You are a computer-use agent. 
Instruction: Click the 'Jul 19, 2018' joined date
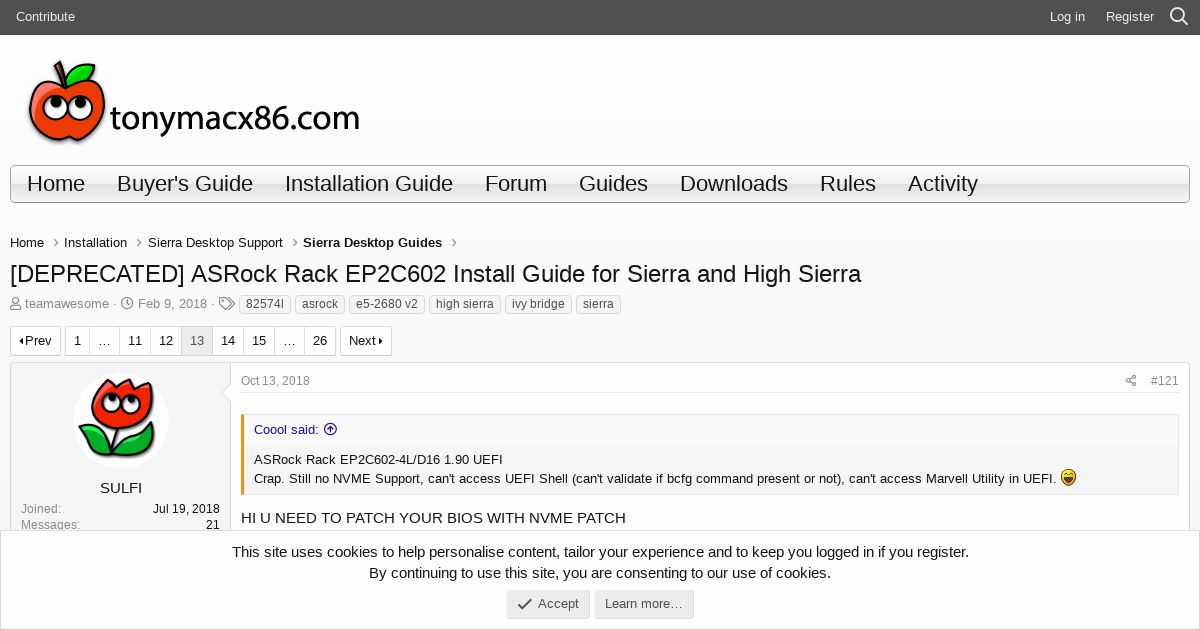pos(186,509)
